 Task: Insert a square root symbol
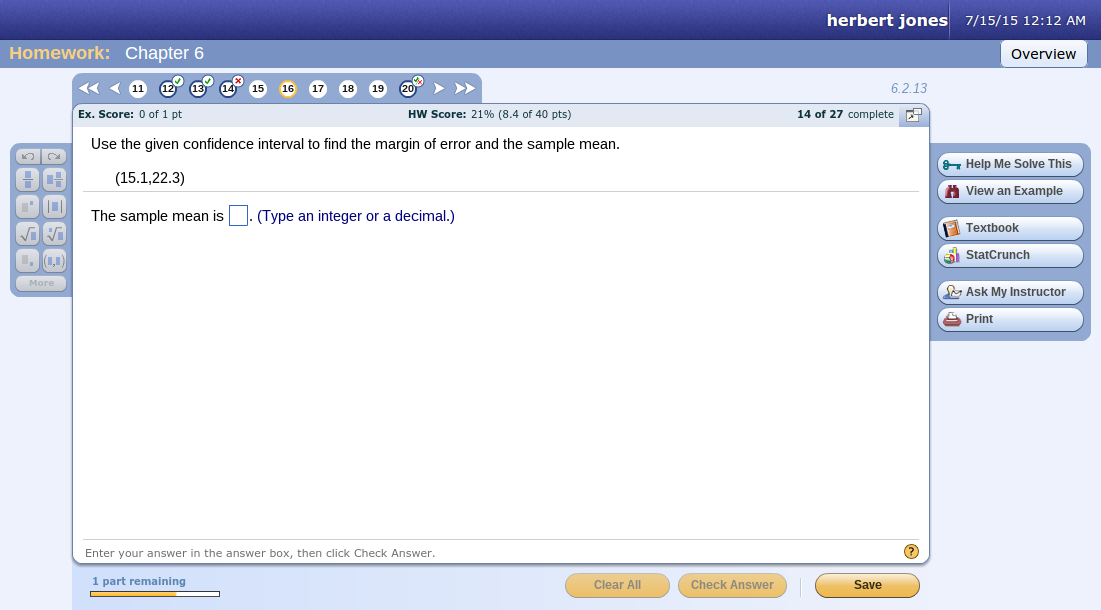click(x=27, y=232)
